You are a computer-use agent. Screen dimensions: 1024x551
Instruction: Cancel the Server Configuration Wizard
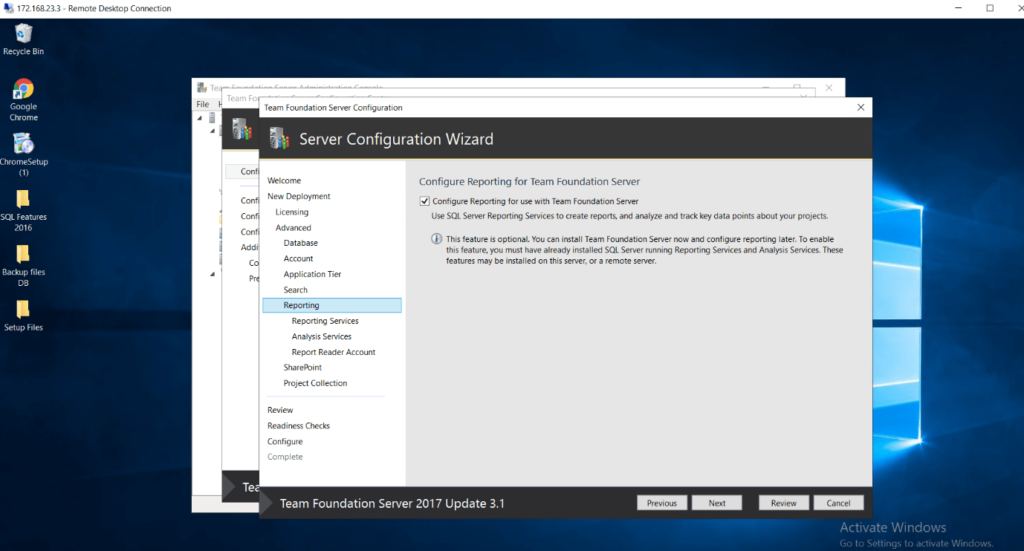tap(839, 503)
